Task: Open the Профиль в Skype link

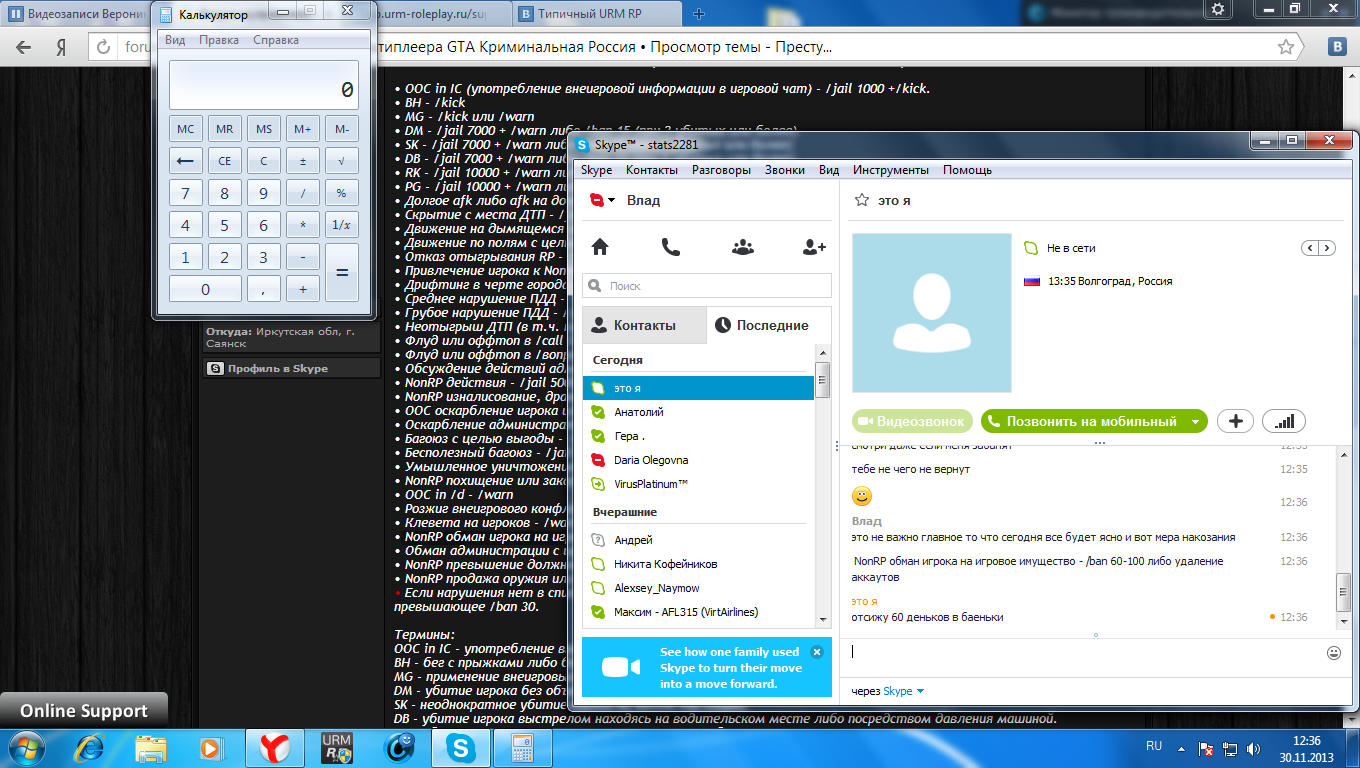Action: [277, 368]
